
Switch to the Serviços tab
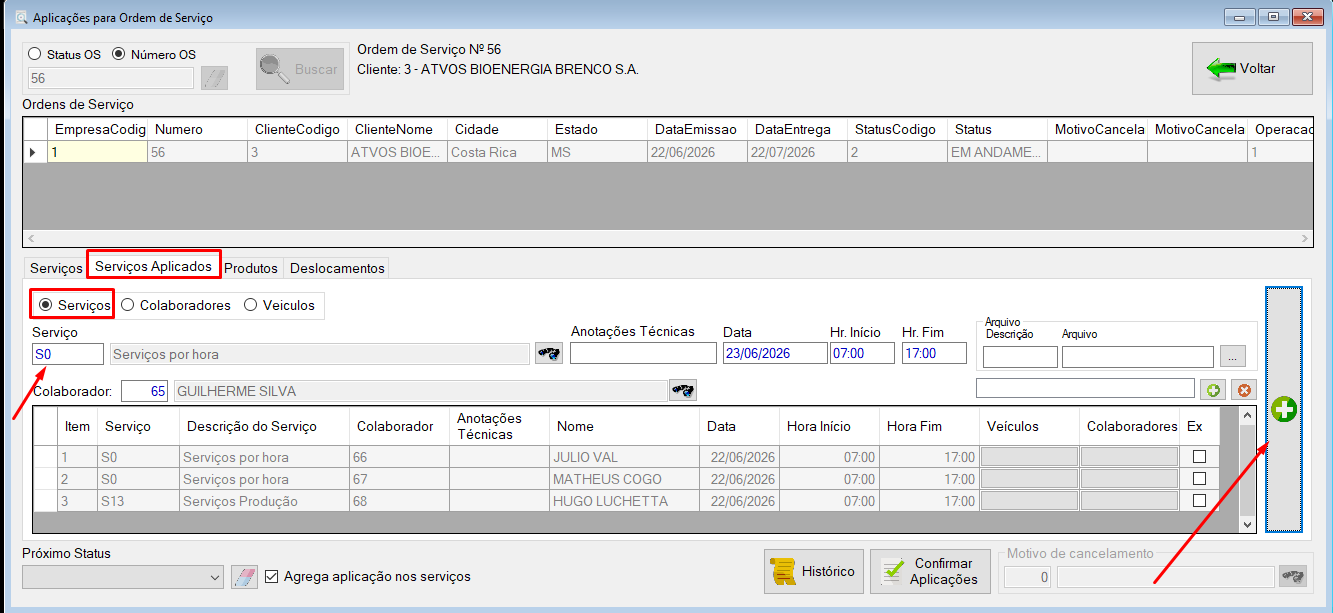pyautogui.click(x=56, y=268)
